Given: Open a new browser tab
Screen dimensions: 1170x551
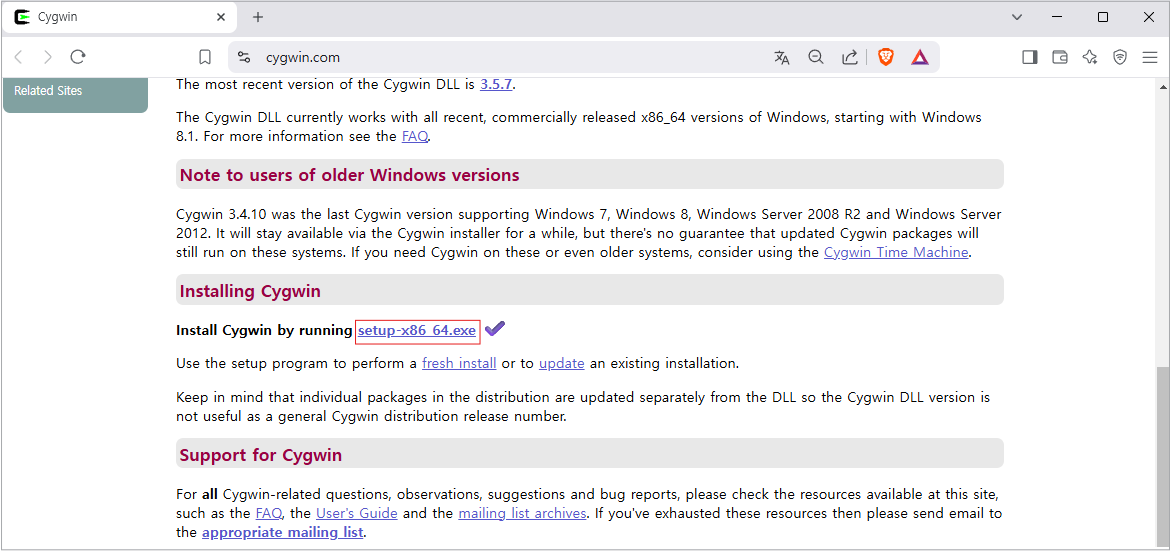Looking at the screenshot, I should coord(258,17).
